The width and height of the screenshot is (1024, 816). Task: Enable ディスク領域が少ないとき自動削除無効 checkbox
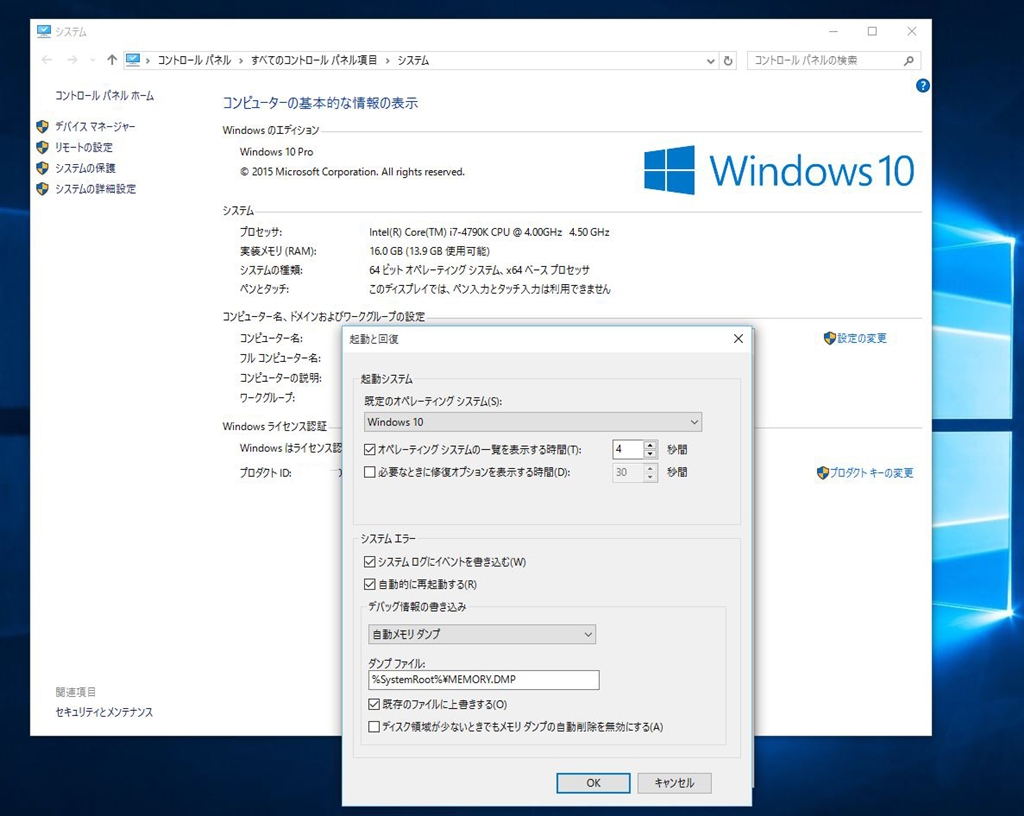pos(374,727)
